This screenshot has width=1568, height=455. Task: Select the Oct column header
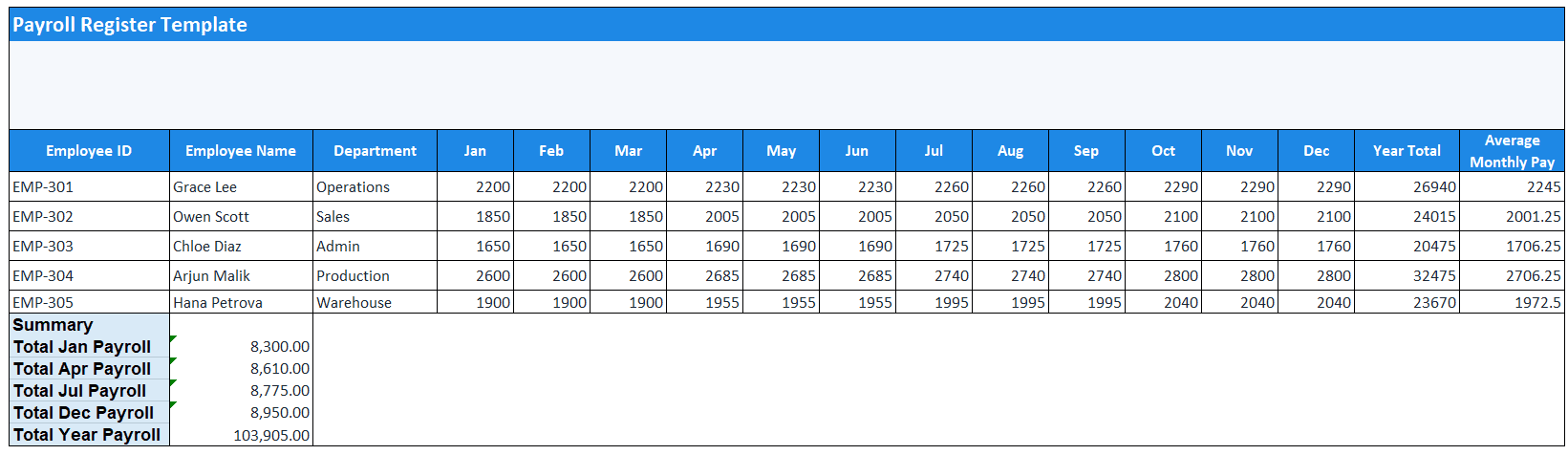(x=1163, y=151)
